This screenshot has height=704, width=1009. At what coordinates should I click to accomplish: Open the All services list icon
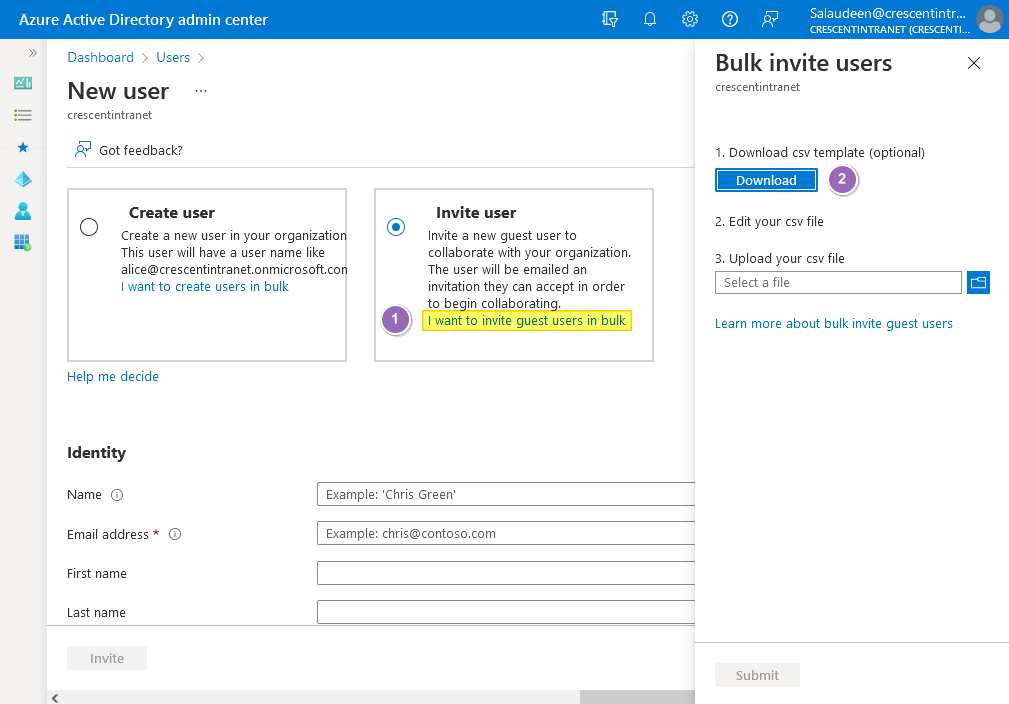click(x=23, y=115)
